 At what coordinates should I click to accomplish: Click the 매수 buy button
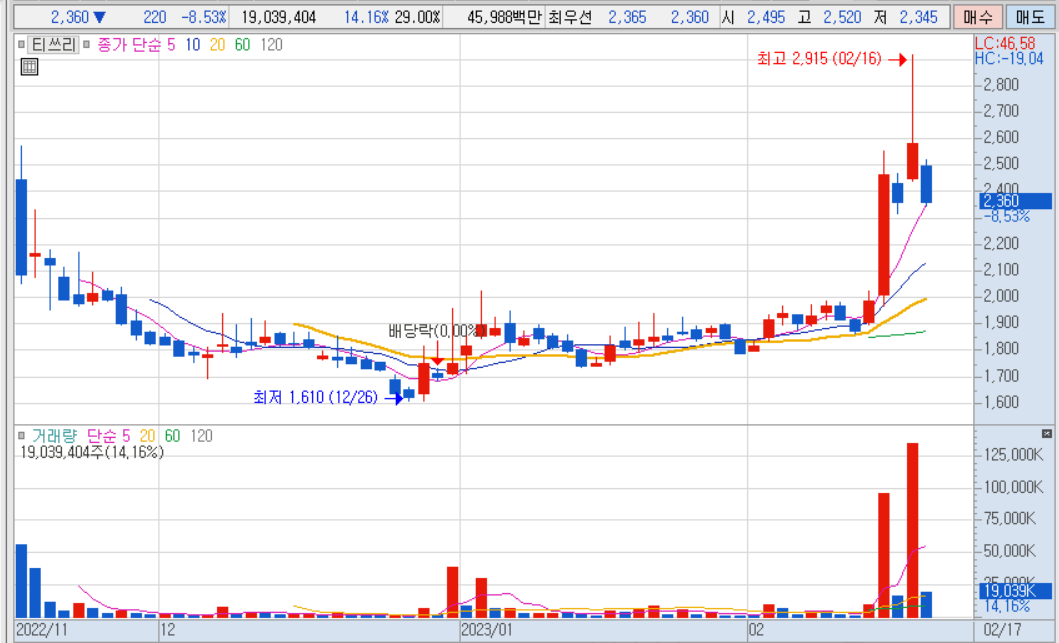[977, 17]
